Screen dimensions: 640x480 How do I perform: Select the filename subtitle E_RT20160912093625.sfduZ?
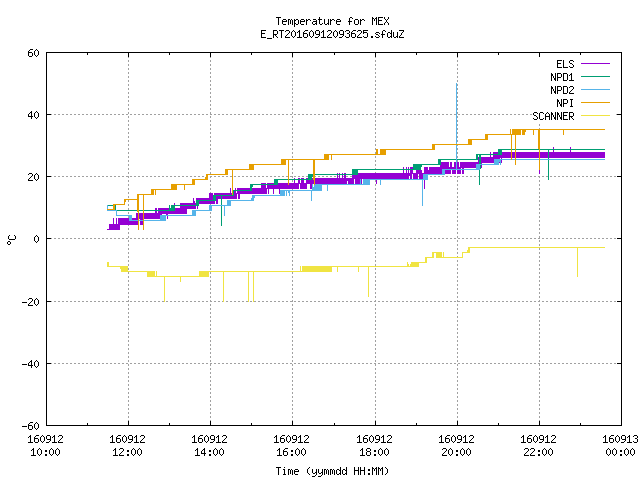pos(332,34)
